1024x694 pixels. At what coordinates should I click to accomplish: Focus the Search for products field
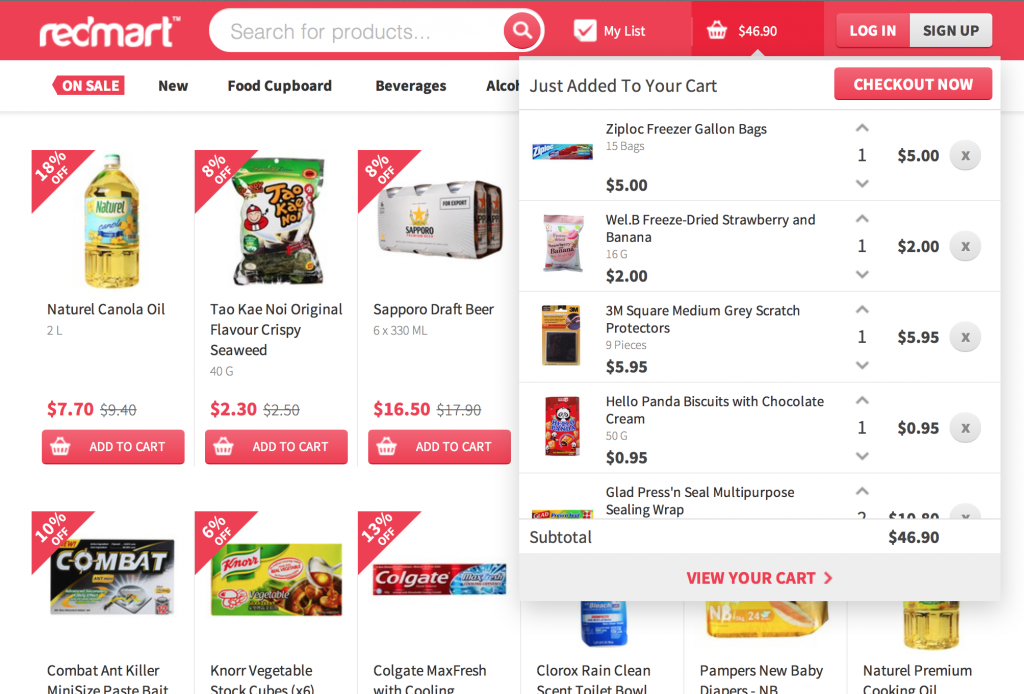coord(357,31)
